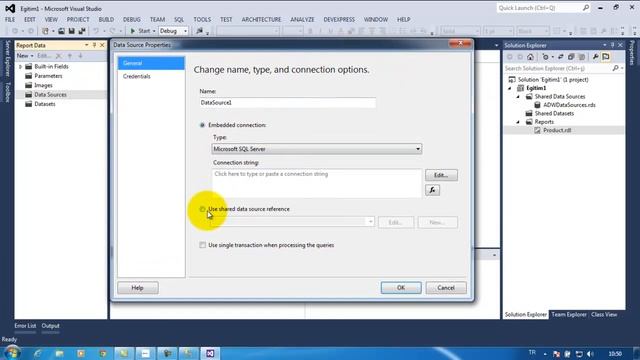
Task: Collapse the Shared Data Sources folder
Action: (x=518, y=97)
